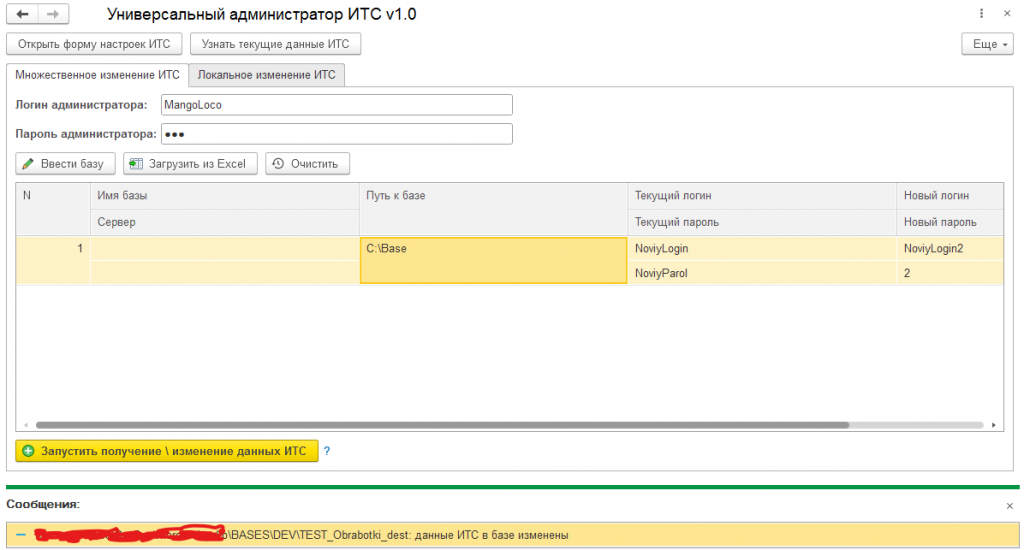
Task: Collapse message with the minus icon
Action: point(21,535)
